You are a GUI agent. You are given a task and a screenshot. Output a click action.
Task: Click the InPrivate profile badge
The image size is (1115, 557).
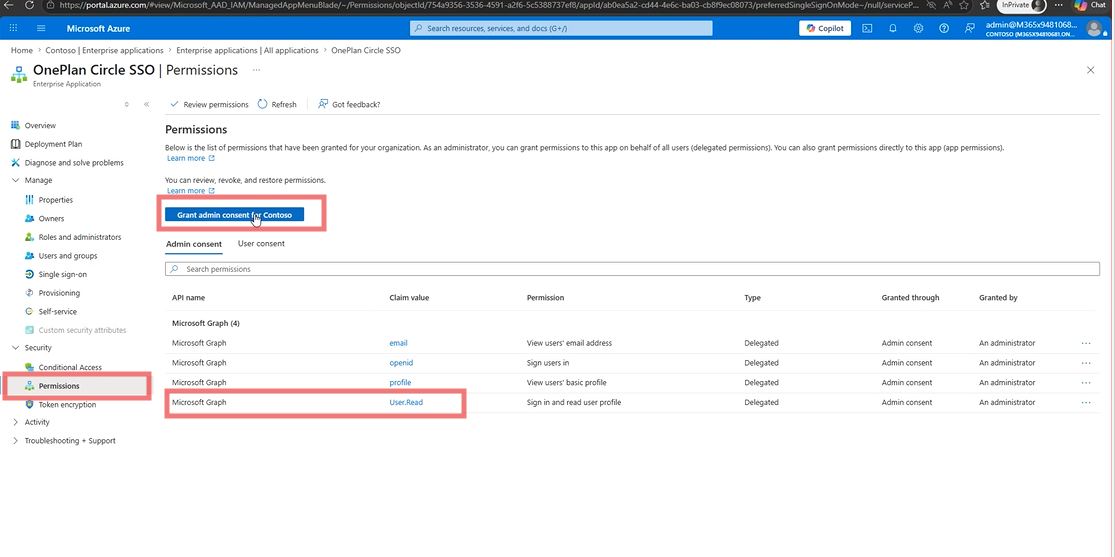click(x=1021, y=5)
